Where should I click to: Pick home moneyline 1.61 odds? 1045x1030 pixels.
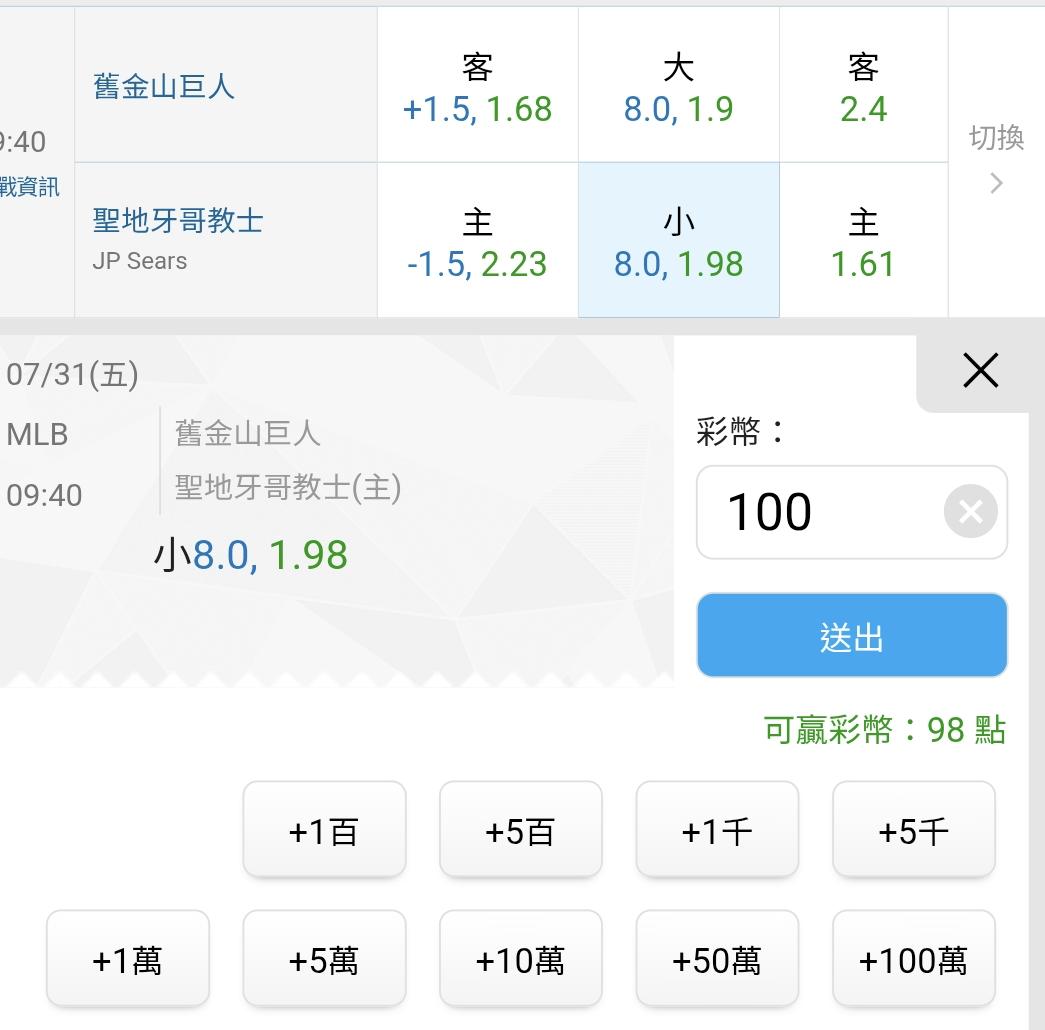point(864,240)
